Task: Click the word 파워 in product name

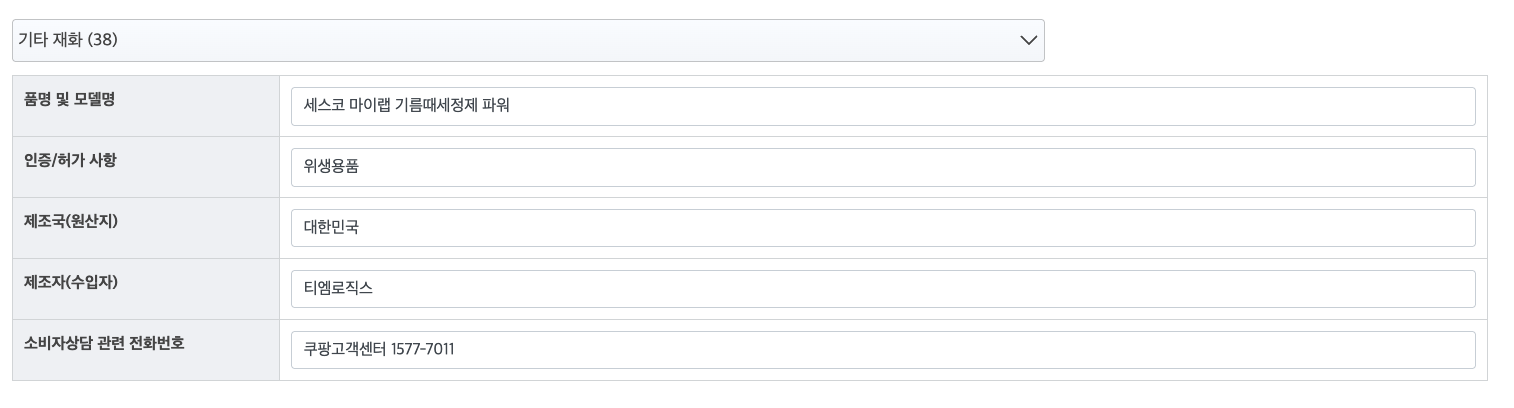Action: click(x=497, y=106)
